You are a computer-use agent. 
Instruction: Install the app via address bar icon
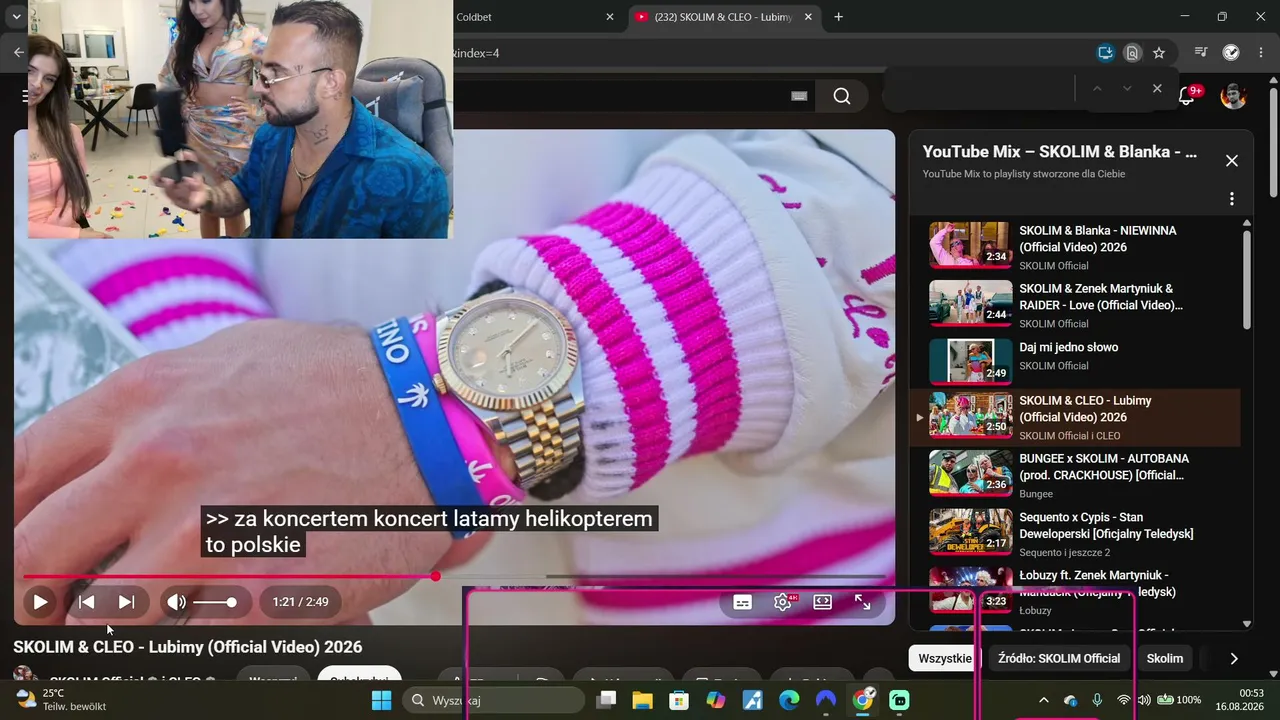[x=1105, y=53]
